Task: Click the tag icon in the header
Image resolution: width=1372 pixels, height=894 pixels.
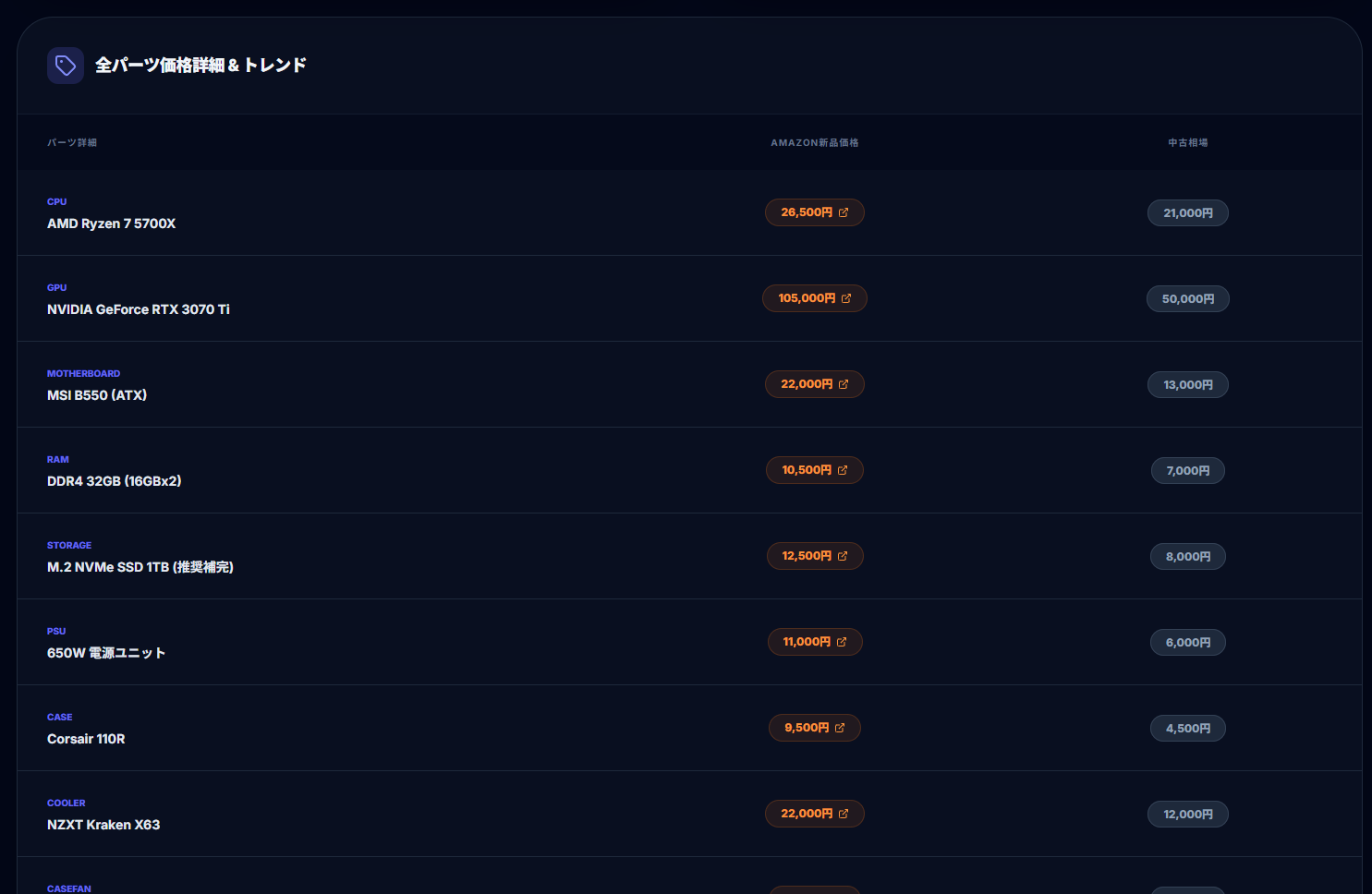Action: (x=65, y=65)
